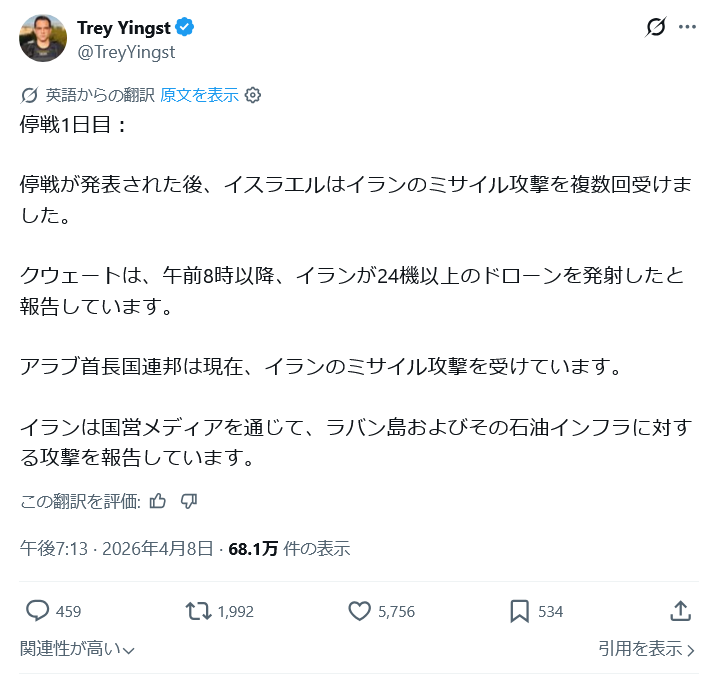This screenshot has height=674, width=717.
Task: Open the three-dot more options menu
Action: click(687, 28)
